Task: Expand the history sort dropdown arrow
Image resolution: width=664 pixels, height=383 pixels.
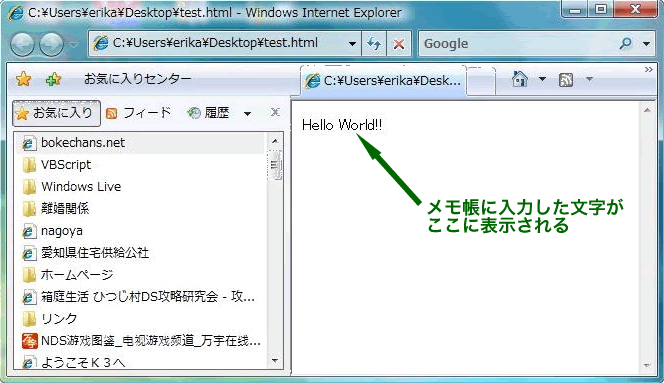Action: point(247,114)
